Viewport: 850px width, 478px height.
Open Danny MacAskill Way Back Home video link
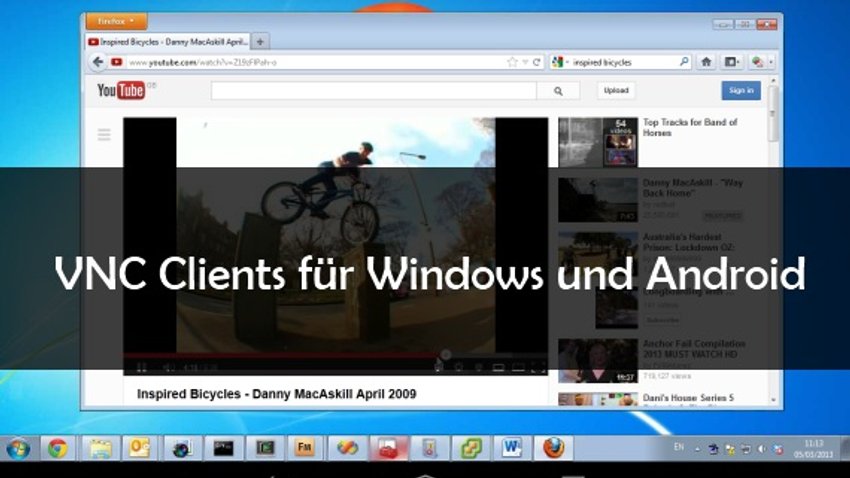(x=693, y=188)
